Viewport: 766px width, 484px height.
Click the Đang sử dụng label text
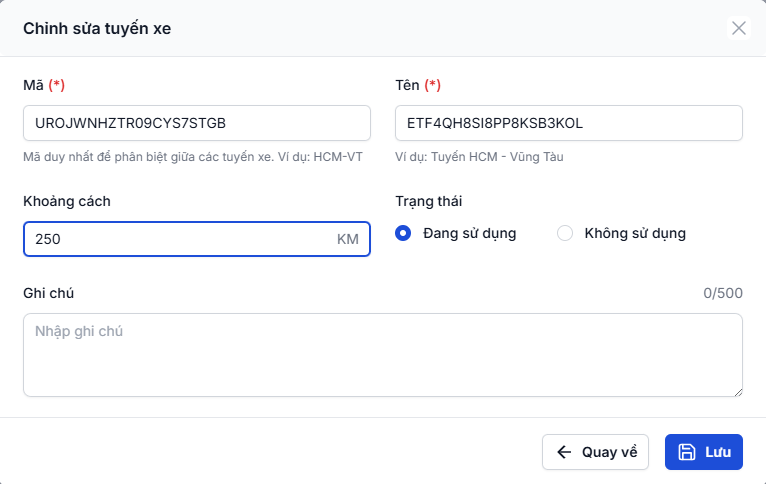[469, 233]
